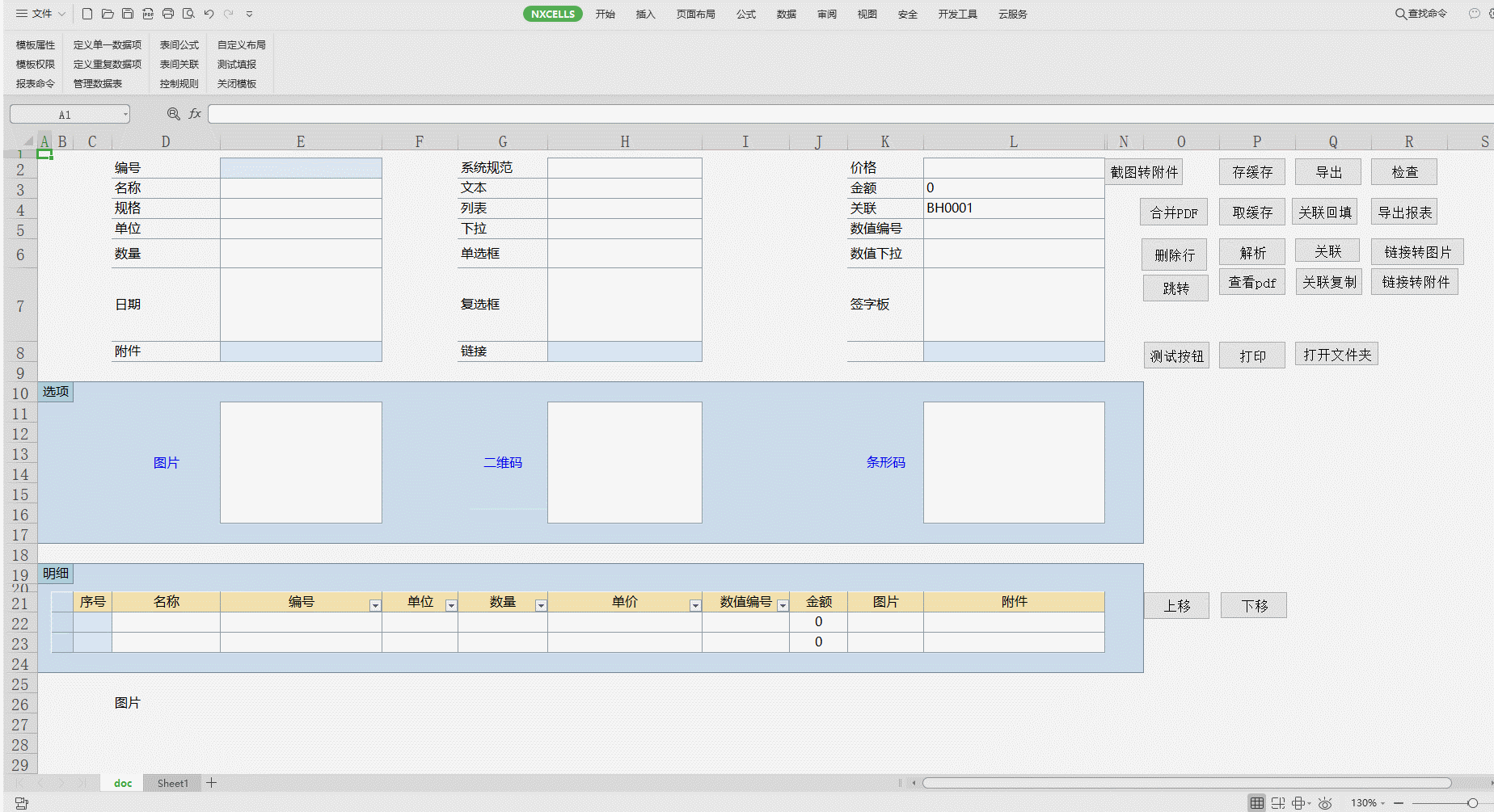Viewport: 1494px width, 812px height.
Task: Click the Save icon in quick toolbar
Action: click(x=128, y=14)
